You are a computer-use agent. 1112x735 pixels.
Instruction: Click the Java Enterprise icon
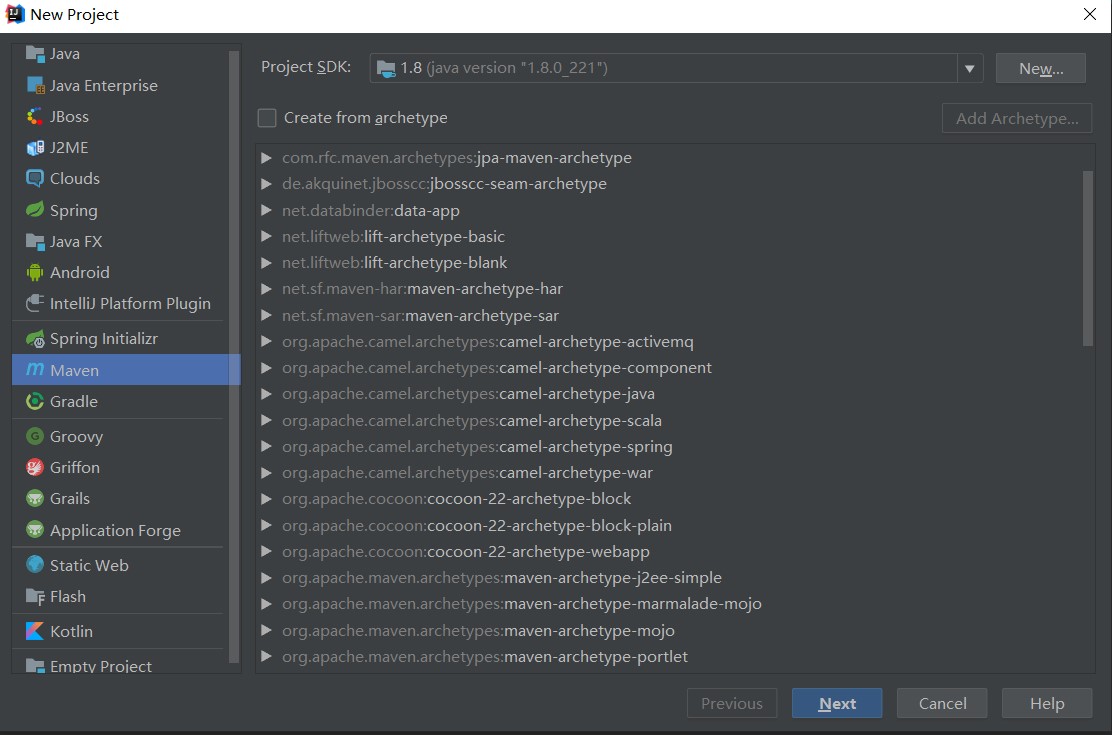point(35,85)
